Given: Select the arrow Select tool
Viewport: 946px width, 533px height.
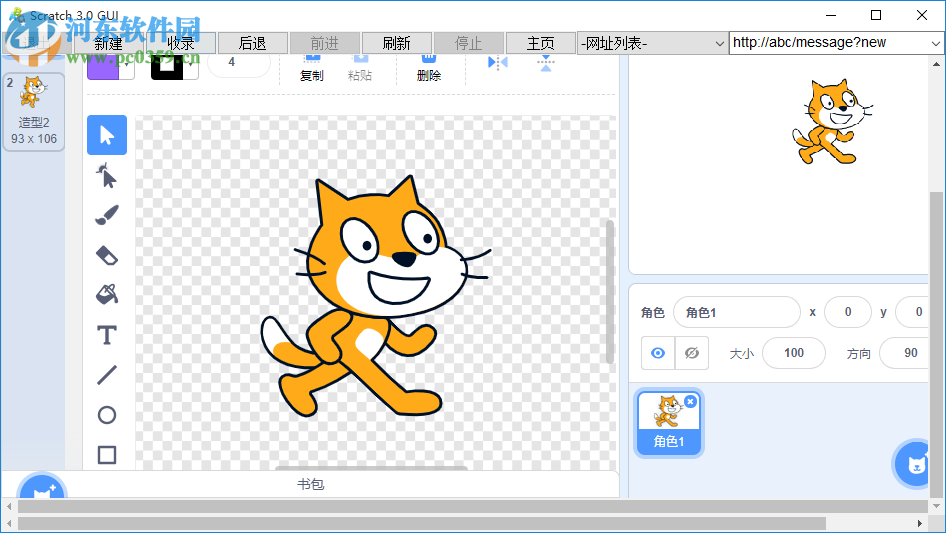Looking at the screenshot, I should [x=107, y=135].
